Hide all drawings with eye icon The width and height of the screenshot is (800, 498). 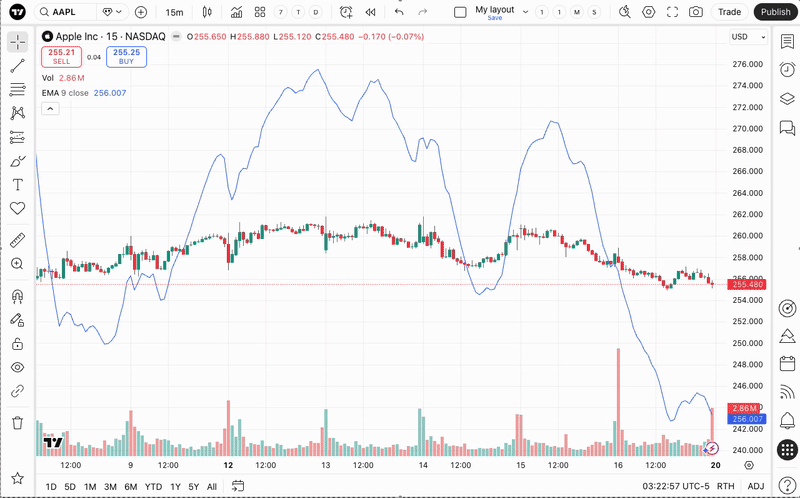17,367
